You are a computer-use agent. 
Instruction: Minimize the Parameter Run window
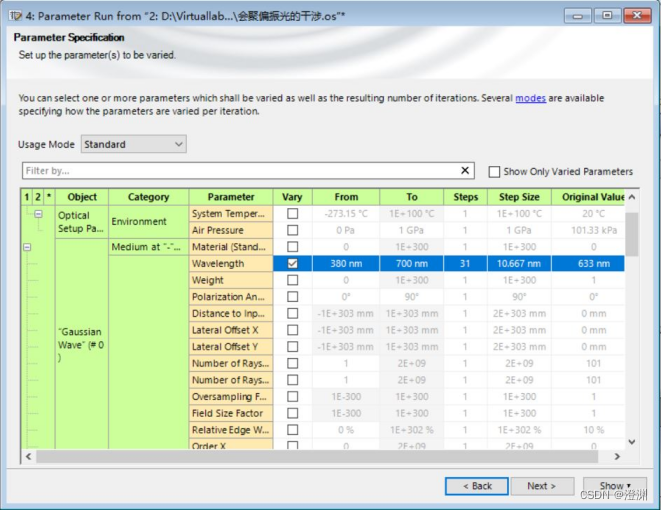click(x=577, y=15)
